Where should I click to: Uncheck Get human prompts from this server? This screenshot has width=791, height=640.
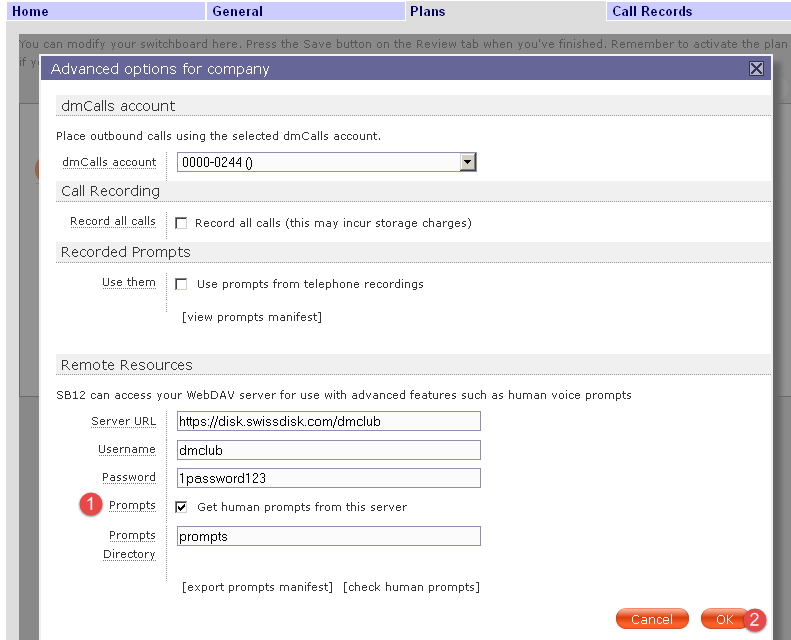click(181, 507)
